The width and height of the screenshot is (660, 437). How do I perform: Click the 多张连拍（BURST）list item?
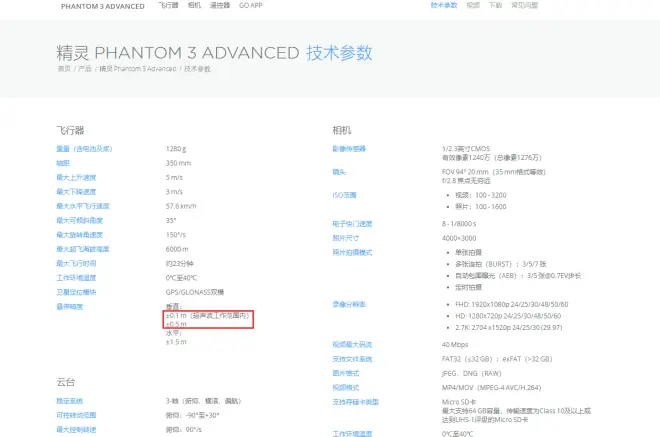[501, 264]
